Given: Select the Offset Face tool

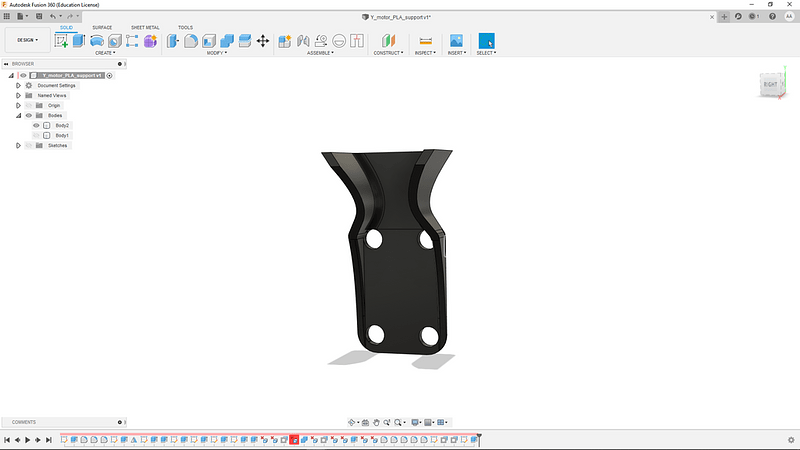Looking at the screenshot, I should click(x=244, y=41).
